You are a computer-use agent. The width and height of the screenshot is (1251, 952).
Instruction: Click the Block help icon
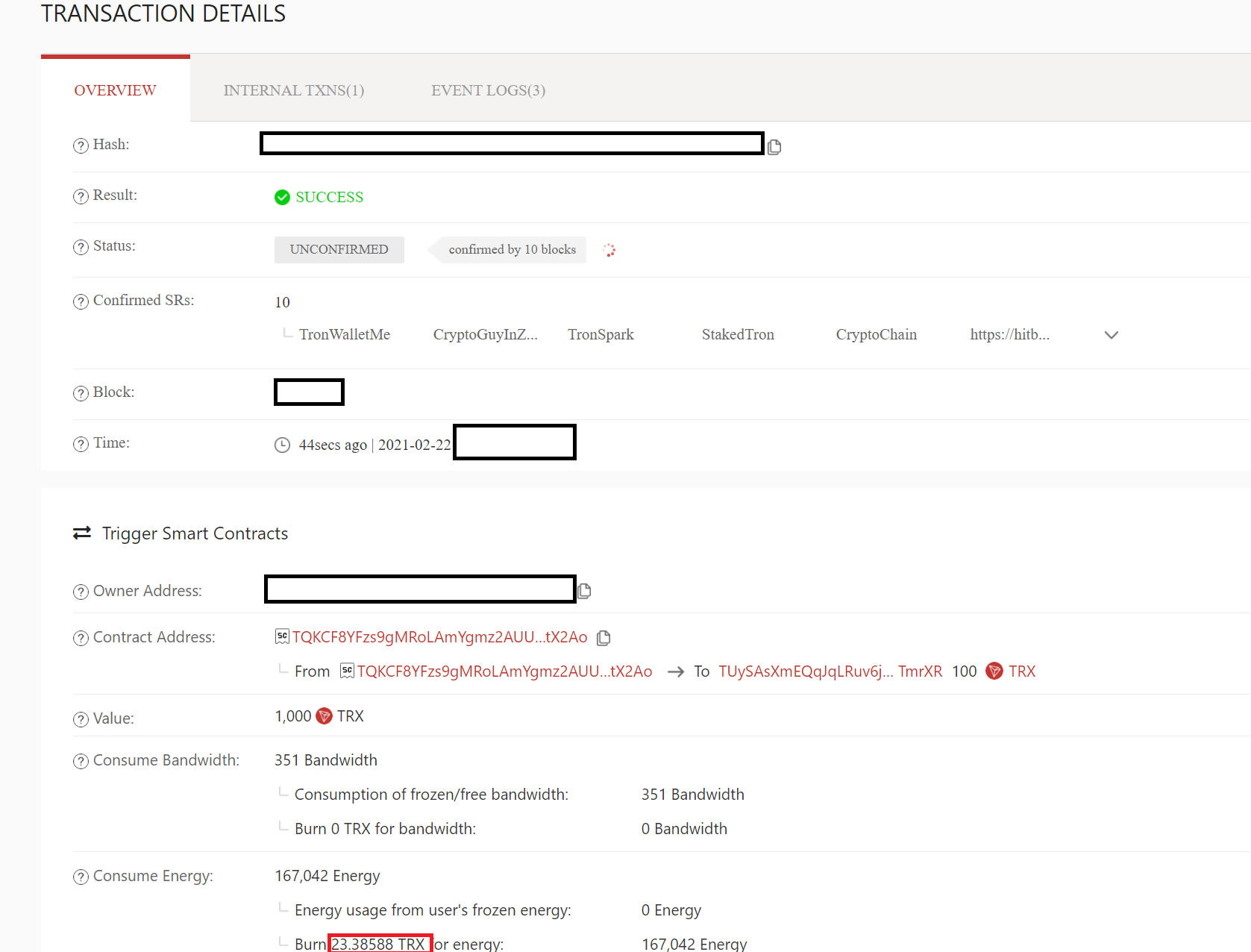[x=81, y=393]
